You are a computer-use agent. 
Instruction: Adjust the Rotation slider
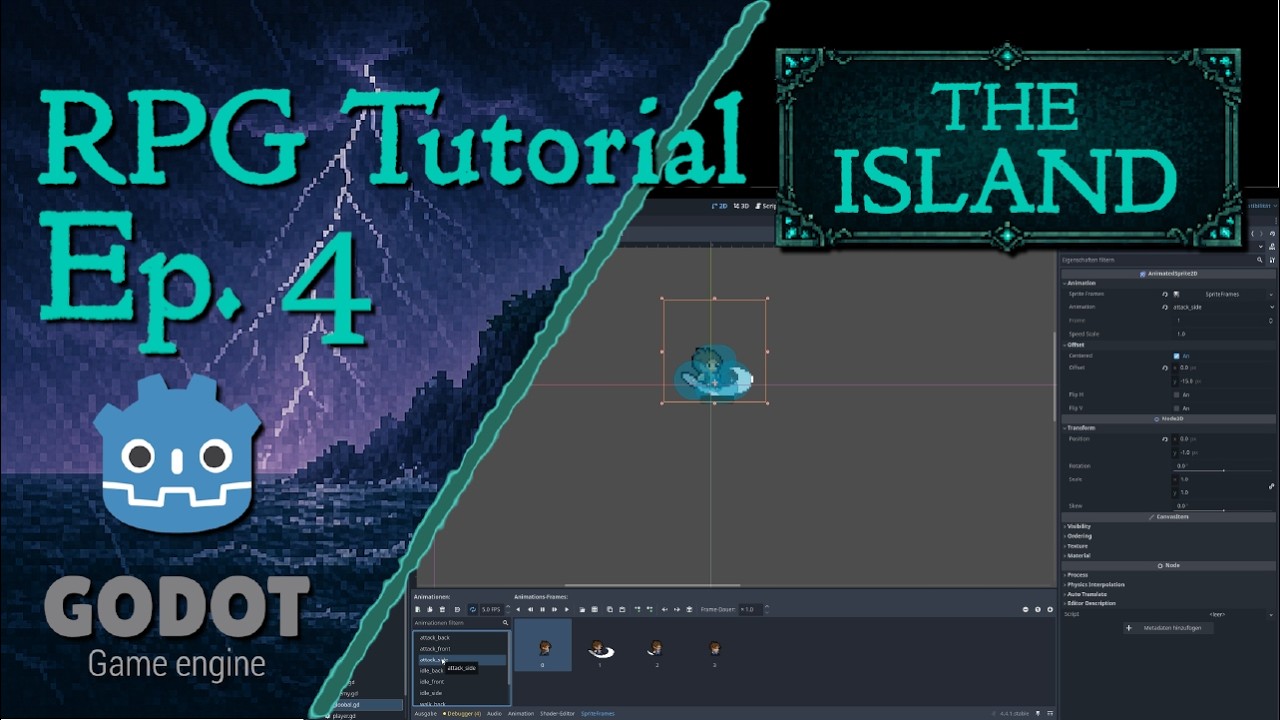1222,470
